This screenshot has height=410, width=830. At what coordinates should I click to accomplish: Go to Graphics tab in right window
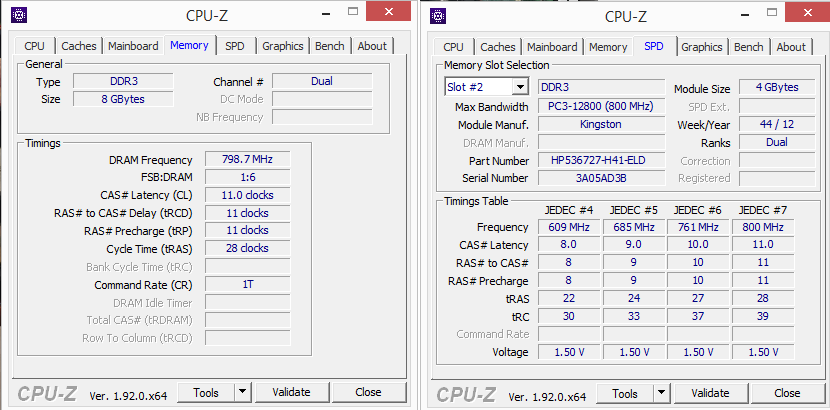pos(702,47)
